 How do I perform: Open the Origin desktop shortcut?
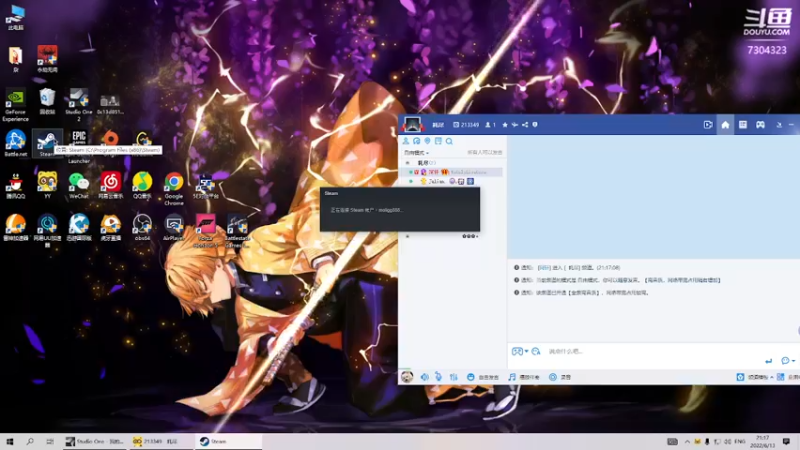tap(110, 138)
